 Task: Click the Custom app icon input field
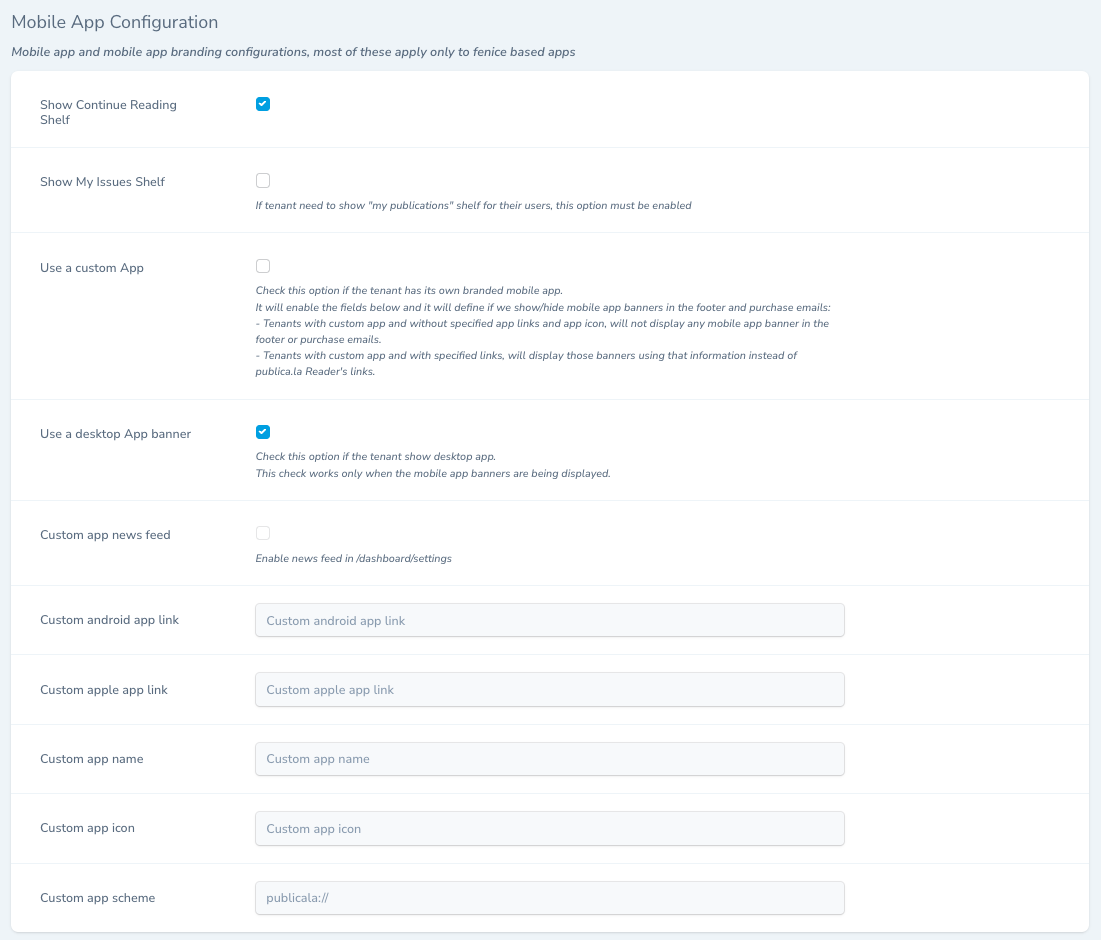click(x=549, y=828)
